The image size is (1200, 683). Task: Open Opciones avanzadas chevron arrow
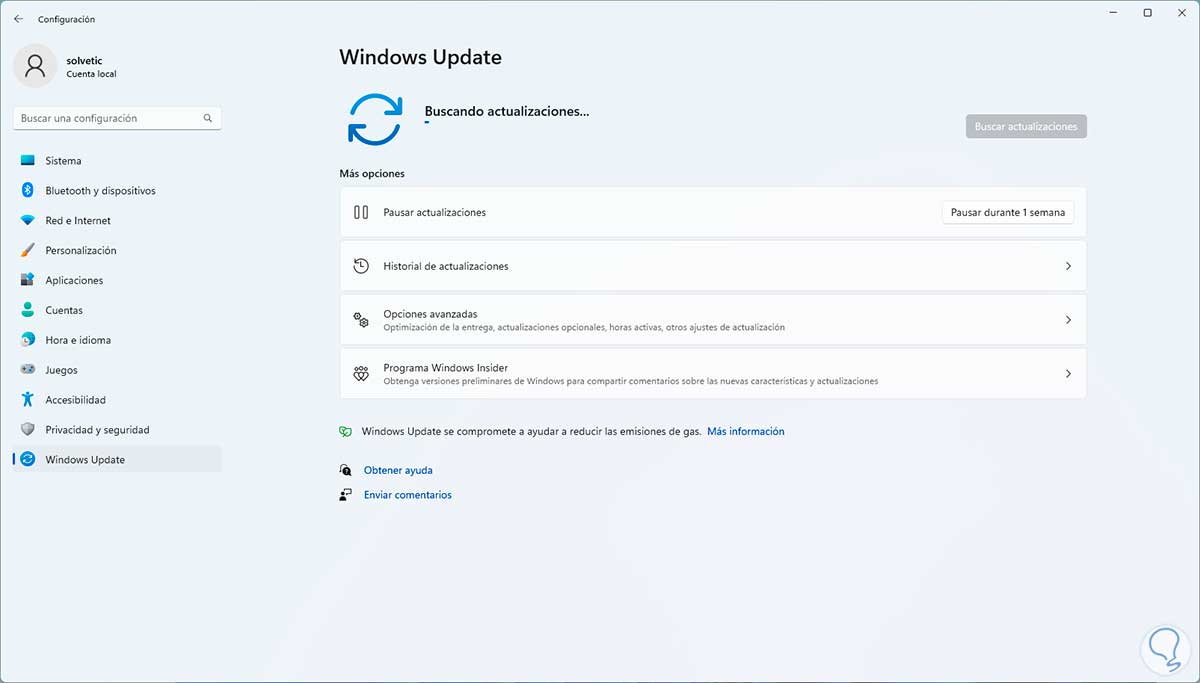click(1068, 320)
